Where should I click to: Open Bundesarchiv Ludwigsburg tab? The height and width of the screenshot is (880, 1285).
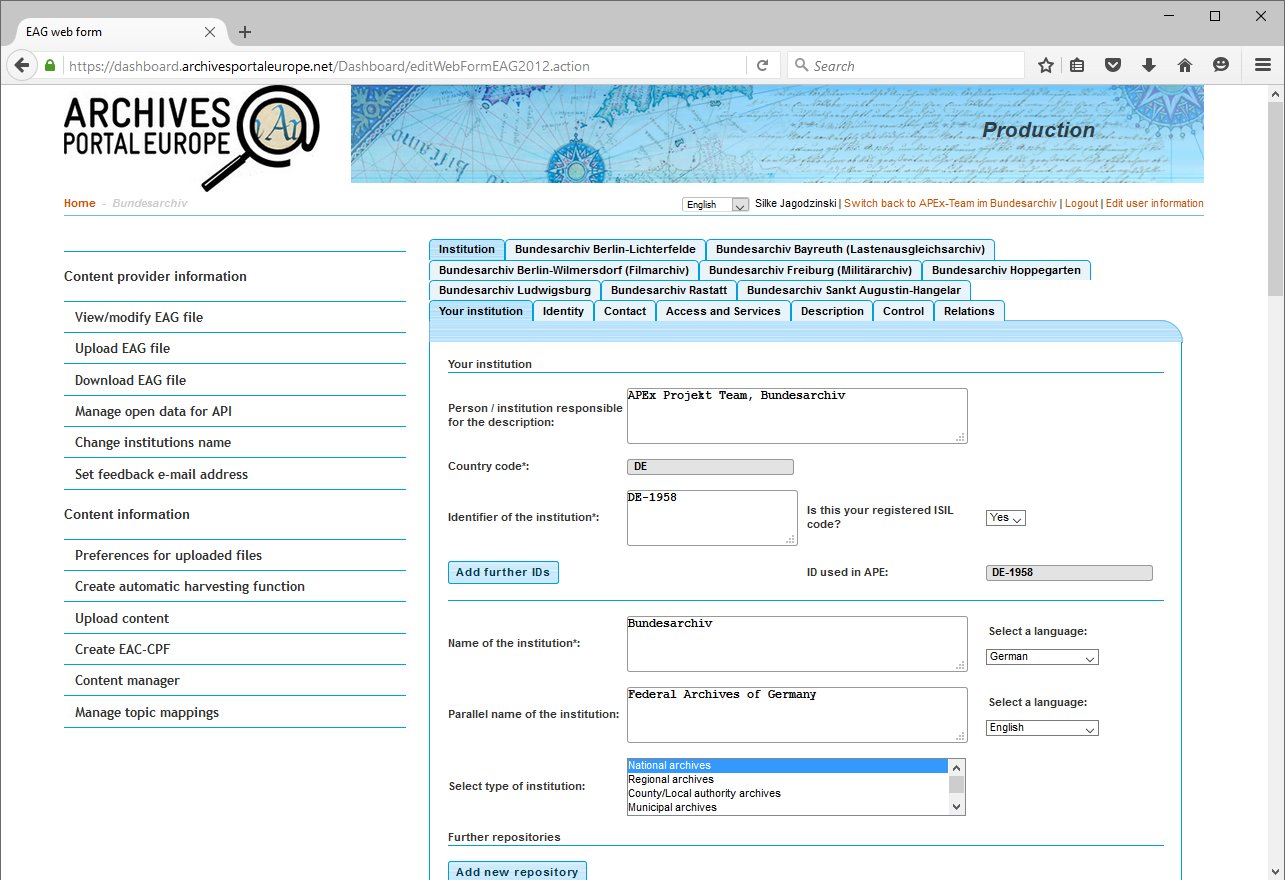pos(515,291)
